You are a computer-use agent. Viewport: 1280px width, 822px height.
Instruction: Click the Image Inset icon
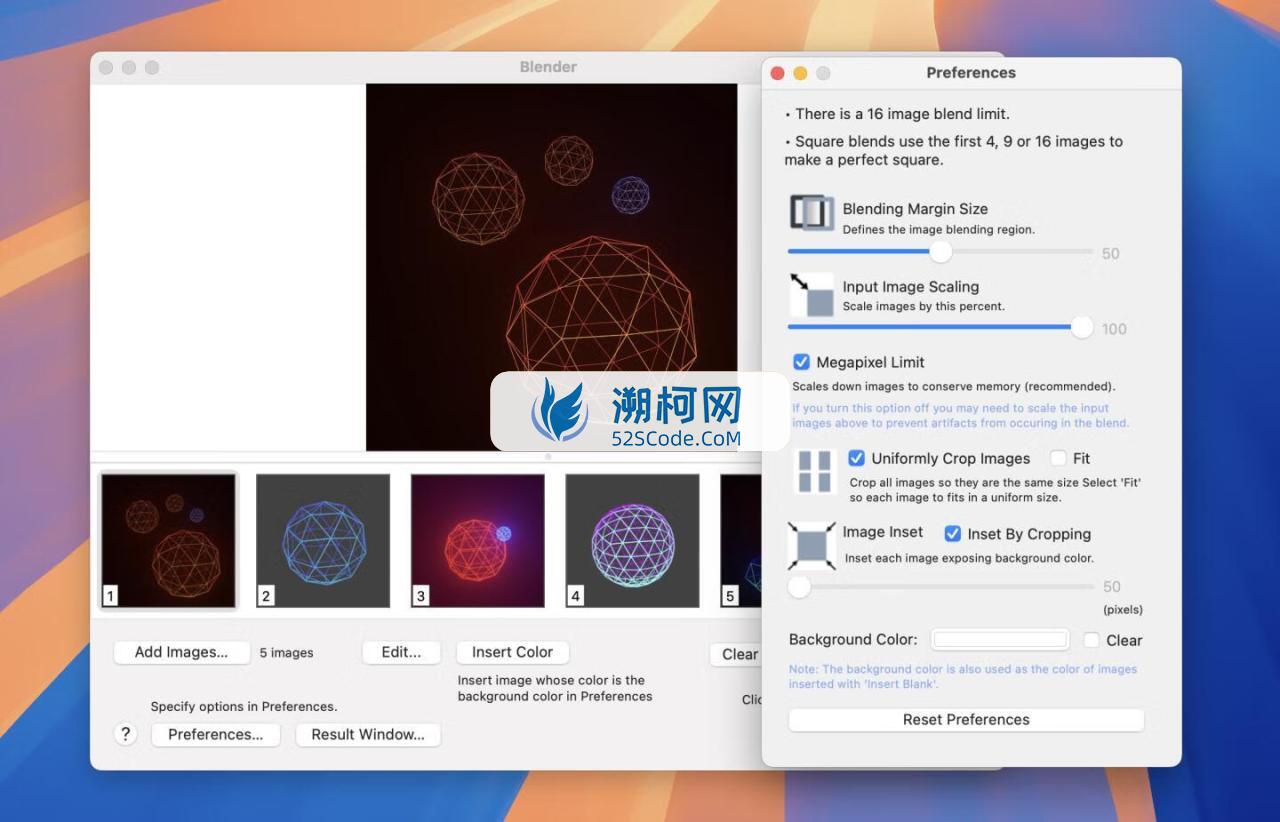[812, 546]
